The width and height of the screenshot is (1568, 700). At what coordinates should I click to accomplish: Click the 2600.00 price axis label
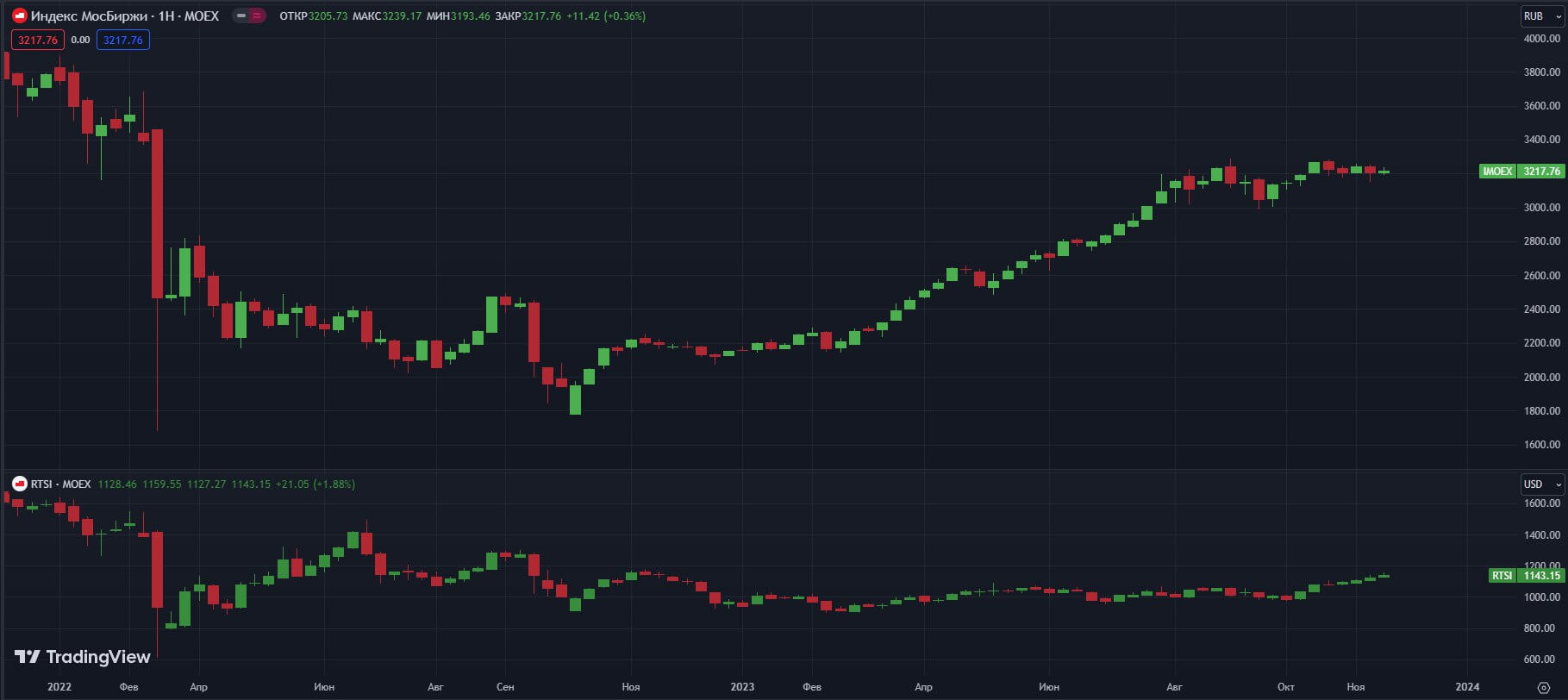tap(1541, 275)
